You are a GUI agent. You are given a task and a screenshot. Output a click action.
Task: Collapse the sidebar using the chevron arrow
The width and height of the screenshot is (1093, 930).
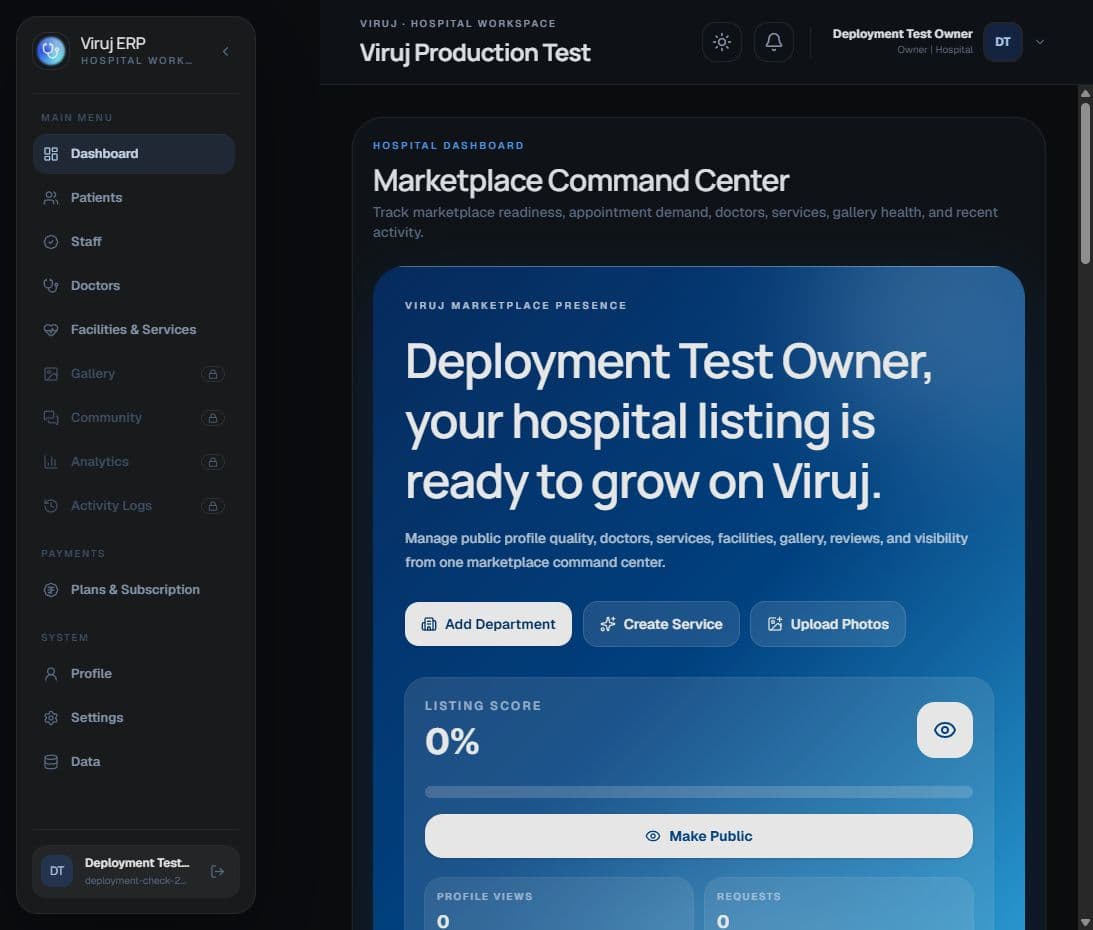(x=225, y=51)
